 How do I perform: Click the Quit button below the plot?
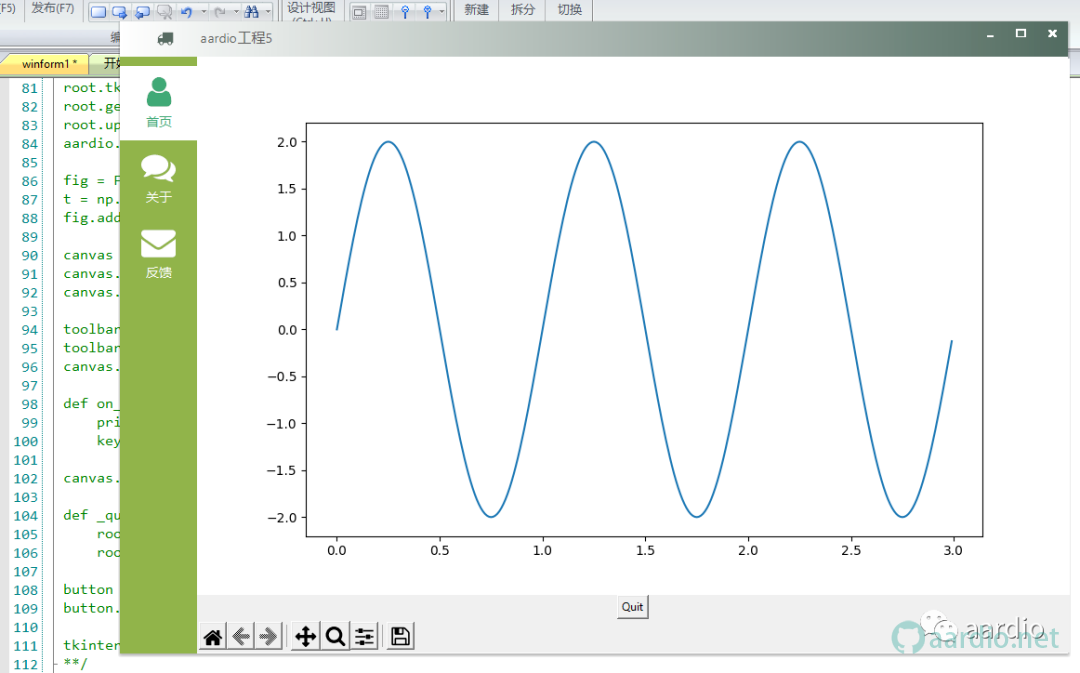click(632, 607)
